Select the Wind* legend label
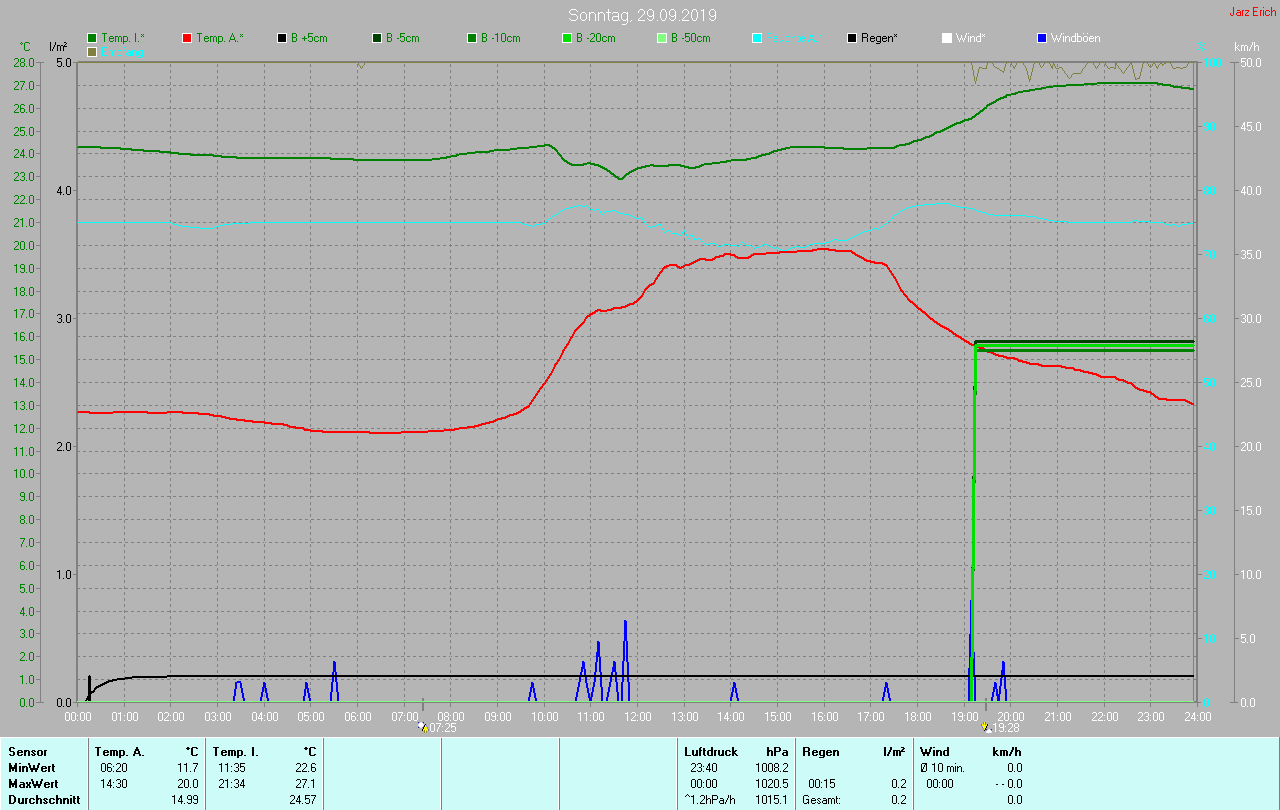This screenshot has width=1280, height=810. click(971, 38)
